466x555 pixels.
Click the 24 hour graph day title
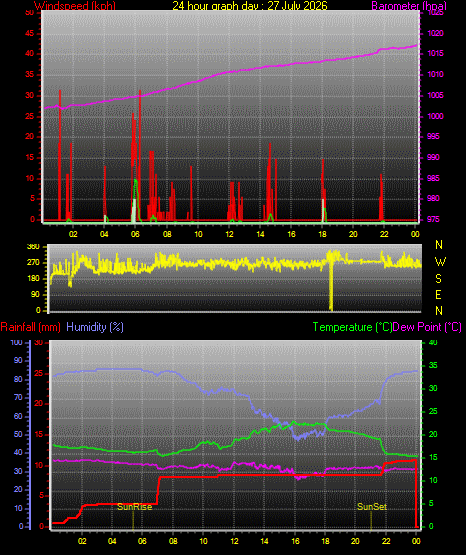point(250,6)
